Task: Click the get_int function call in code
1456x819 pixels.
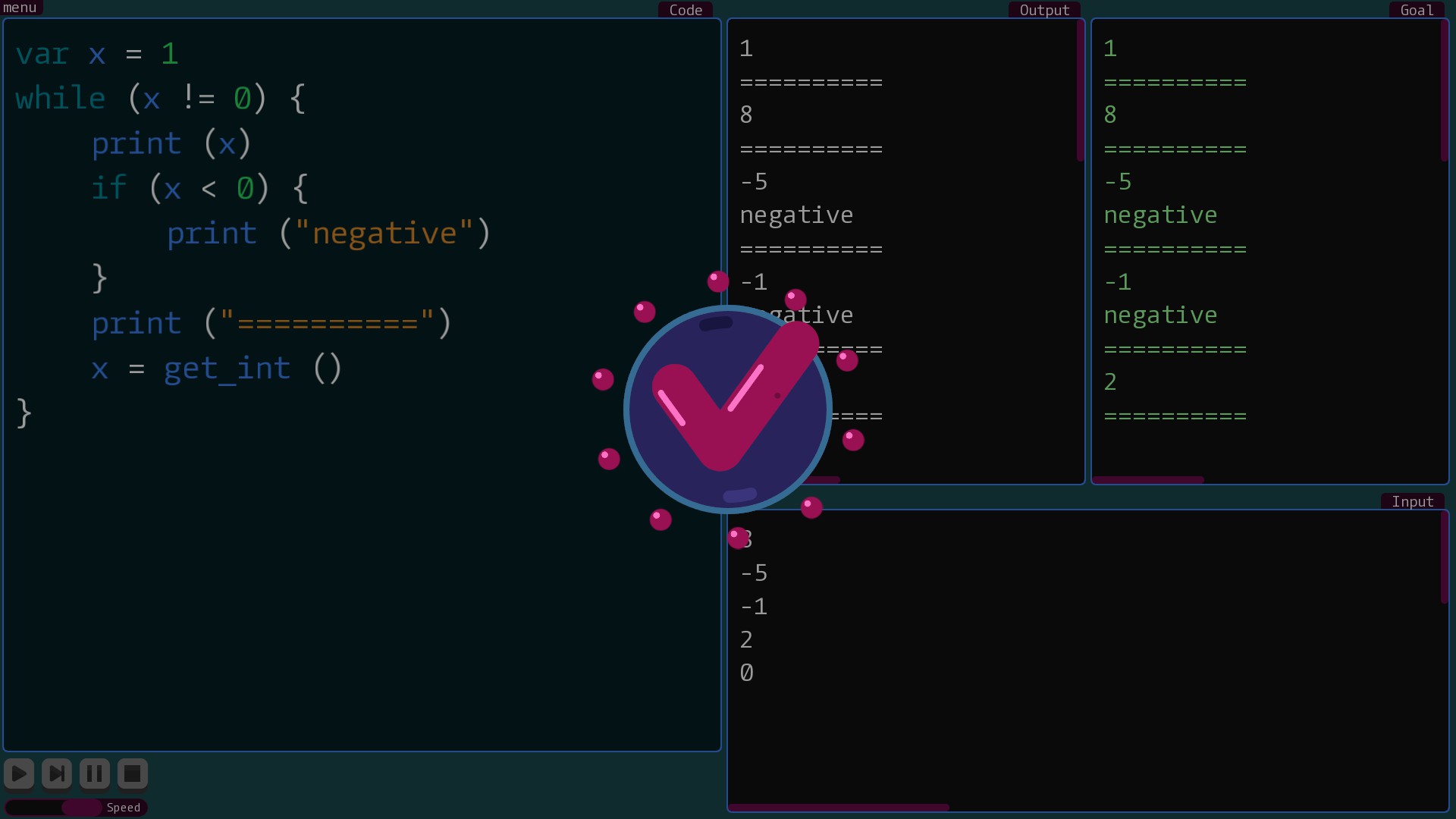Action: [227, 369]
